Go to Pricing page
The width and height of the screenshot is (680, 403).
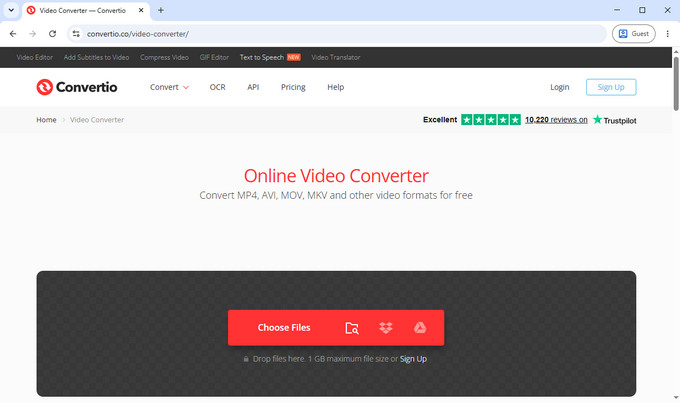(x=293, y=87)
